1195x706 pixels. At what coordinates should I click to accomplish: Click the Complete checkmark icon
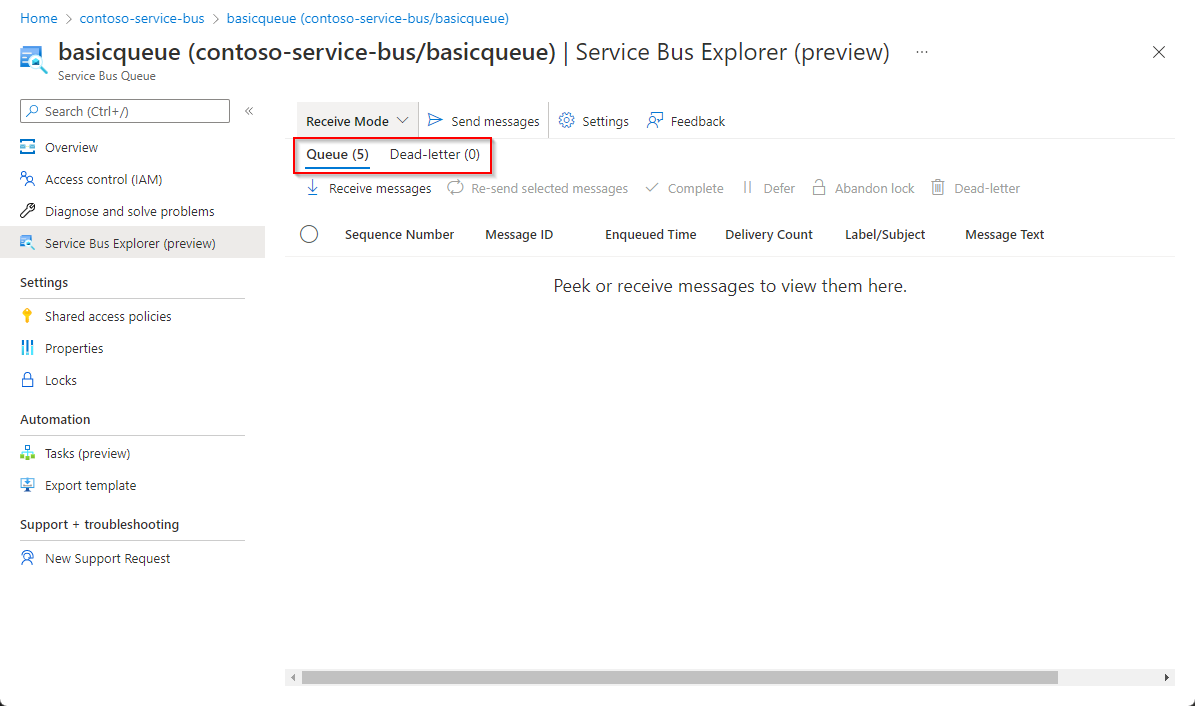652,188
